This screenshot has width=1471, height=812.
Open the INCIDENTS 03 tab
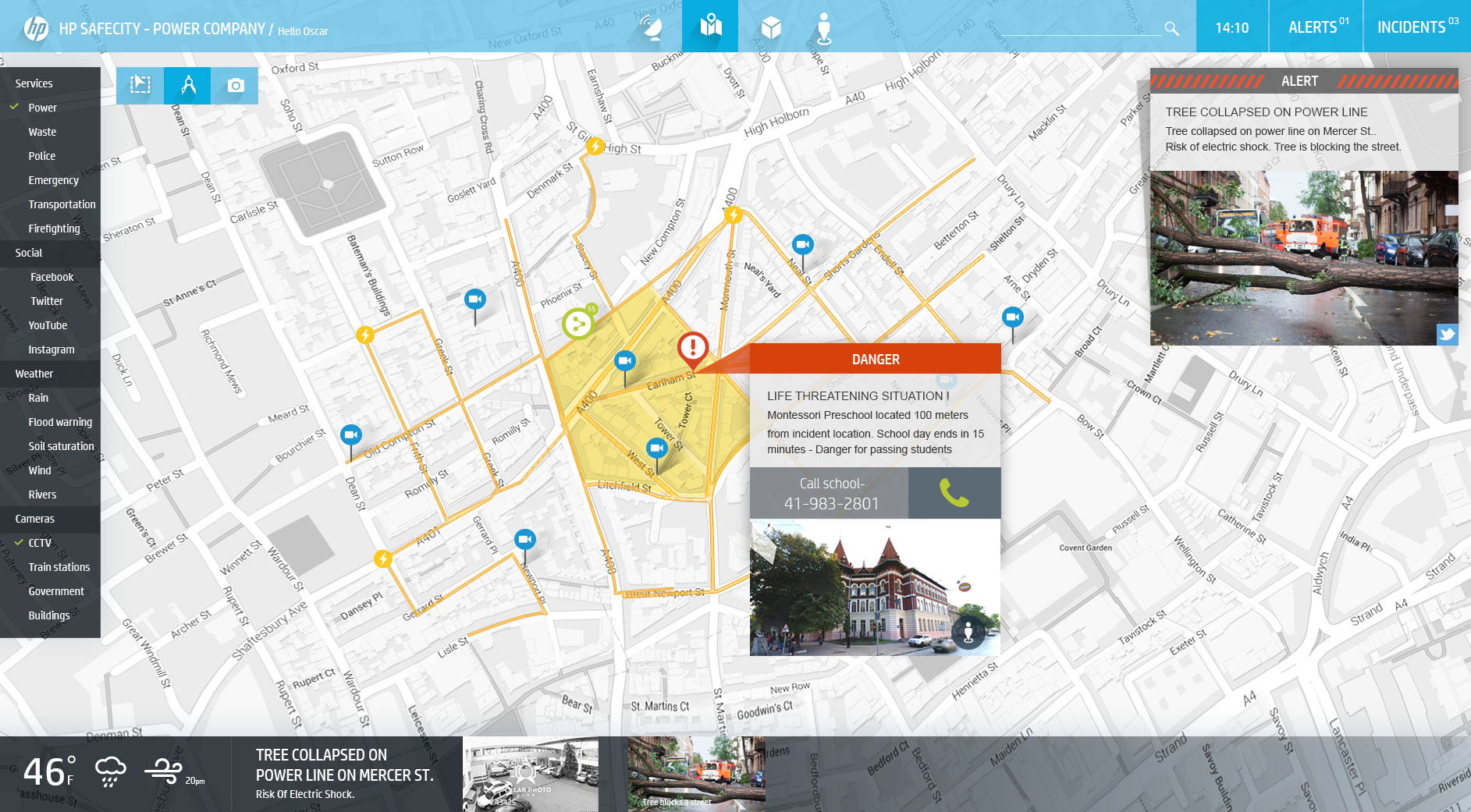coord(1417,27)
